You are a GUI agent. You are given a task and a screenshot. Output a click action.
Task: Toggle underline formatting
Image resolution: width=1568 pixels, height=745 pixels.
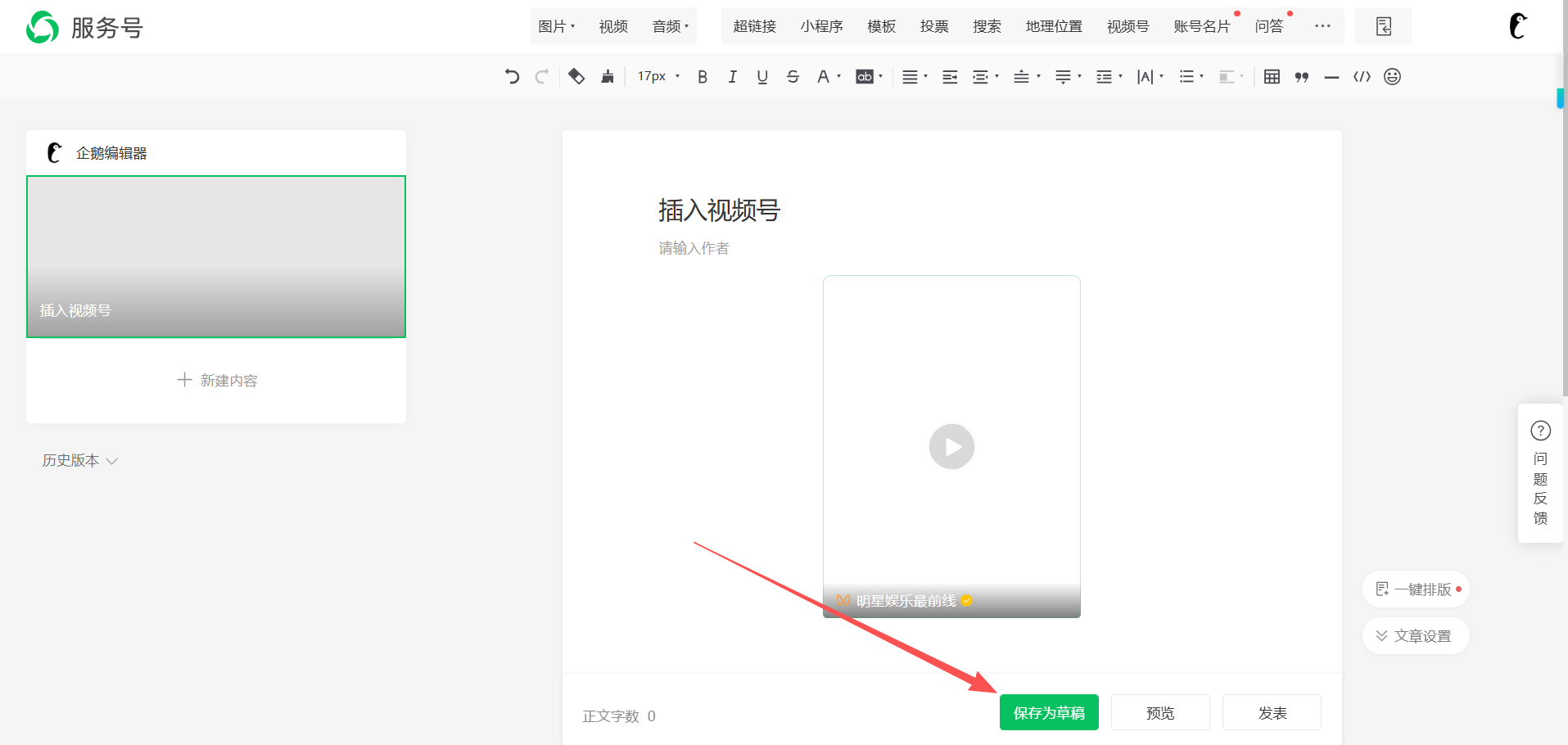(x=762, y=77)
